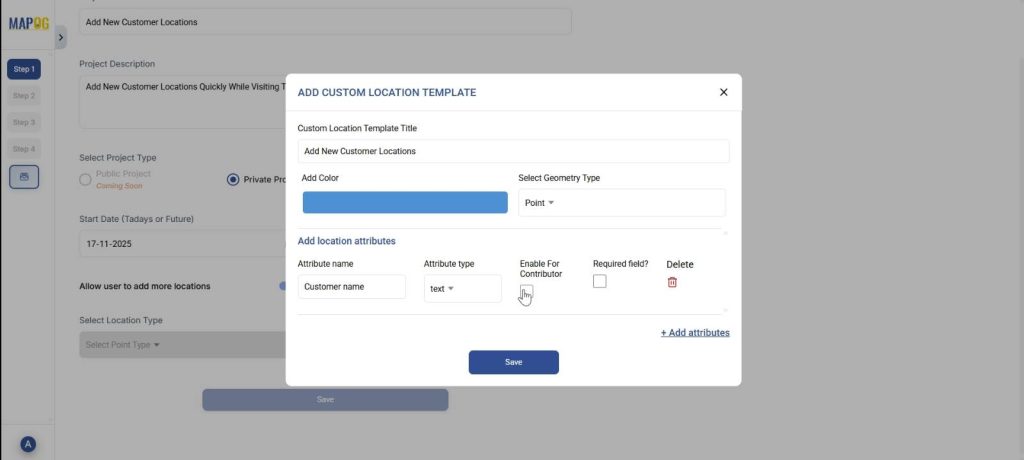Click the MAPOG logo
The image size is (1024, 460).
(x=28, y=24)
